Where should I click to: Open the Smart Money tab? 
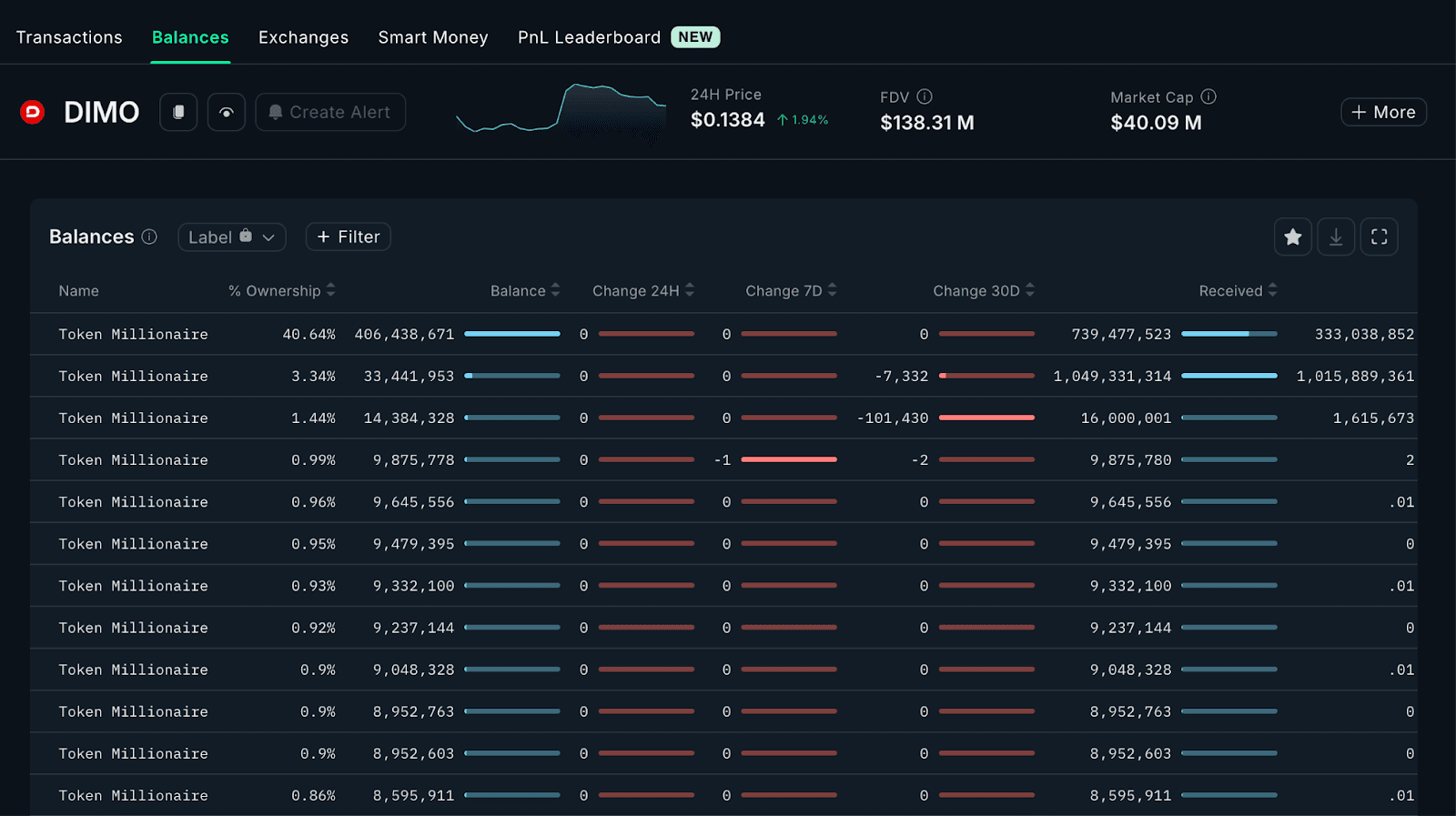(433, 37)
